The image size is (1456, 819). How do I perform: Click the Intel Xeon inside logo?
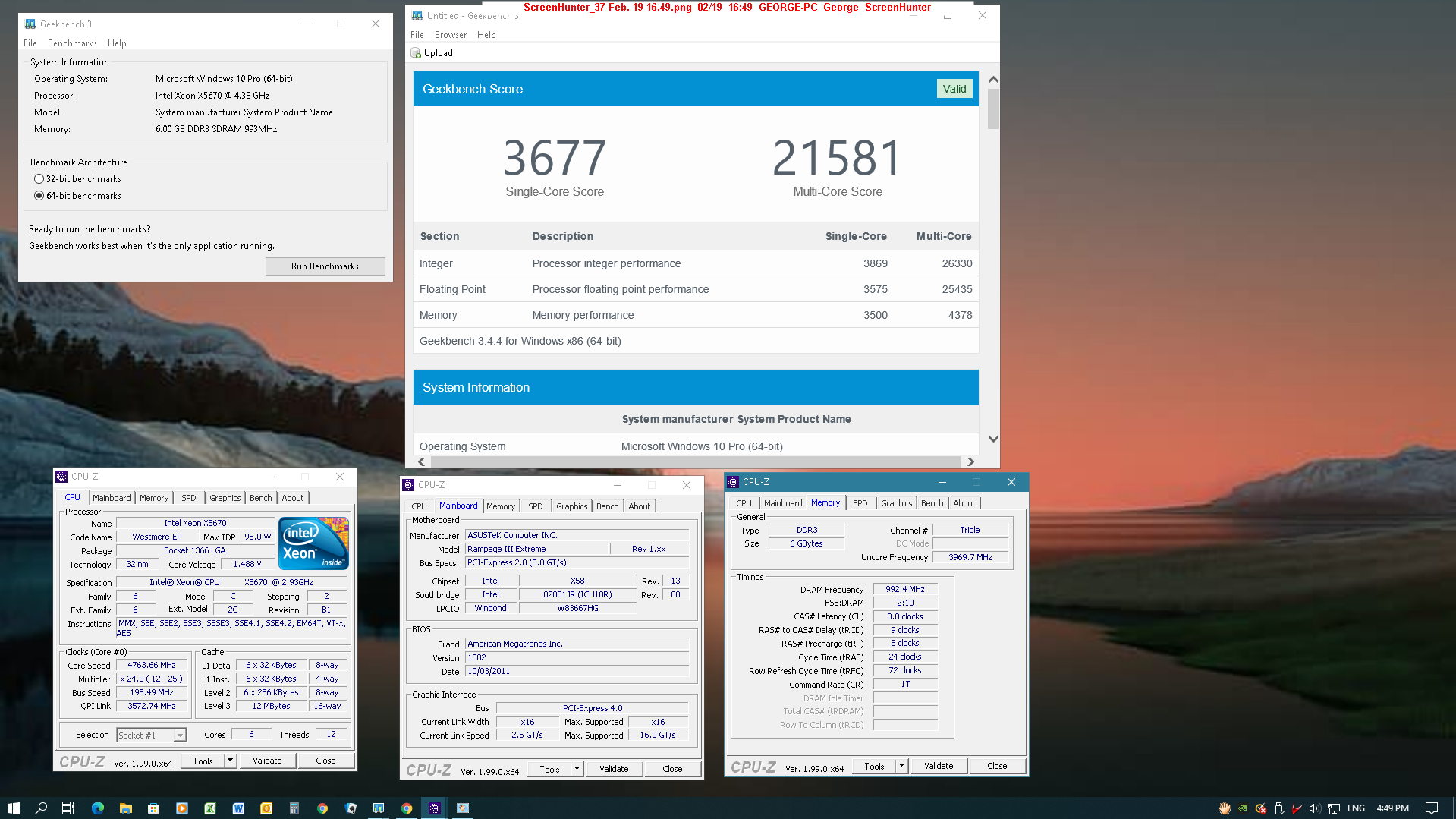(x=313, y=543)
